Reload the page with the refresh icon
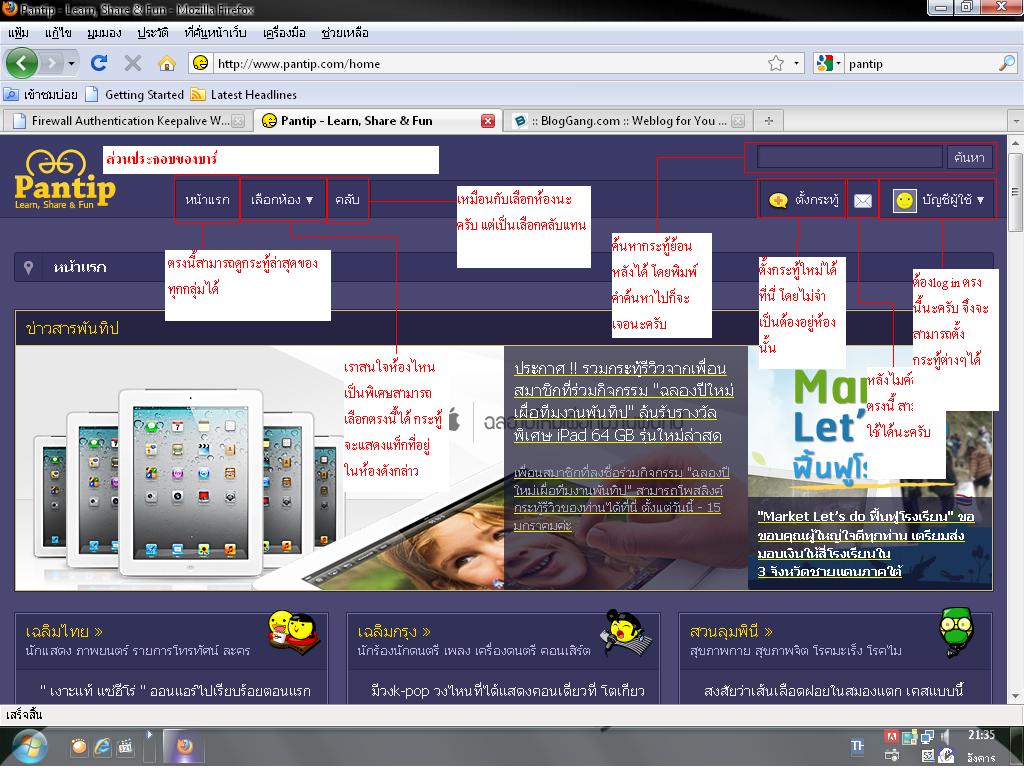The height and width of the screenshot is (768, 1024). tap(99, 63)
